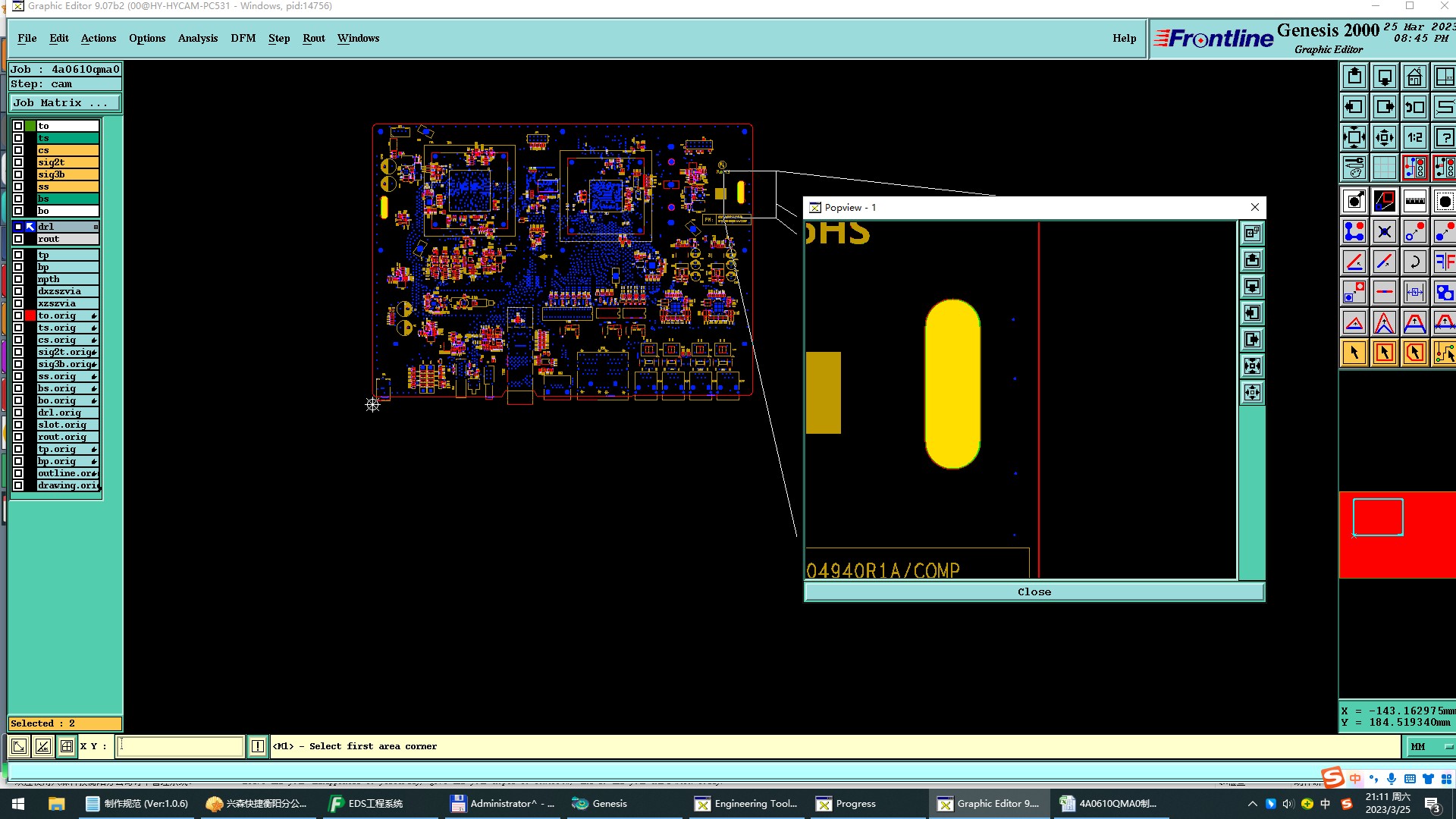Click the delete-feature X tool icon
This screenshot has height=819, width=1456.
click(x=1384, y=232)
